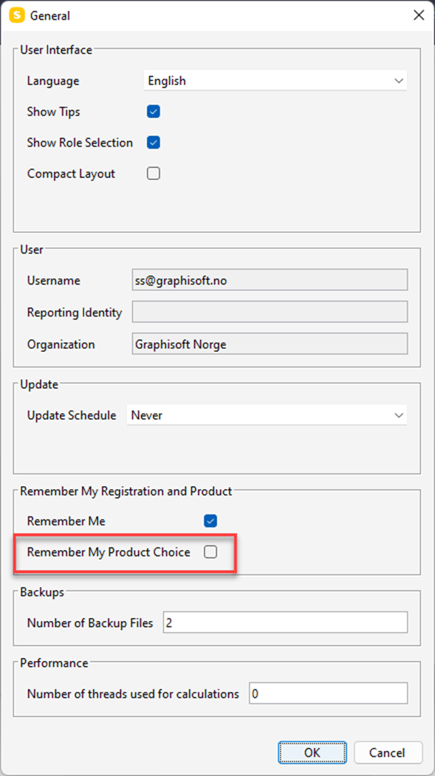435x776 pixels.
Task: Confirm settings with the OK button
Action: pyautogui.click(x=312, y=753)
